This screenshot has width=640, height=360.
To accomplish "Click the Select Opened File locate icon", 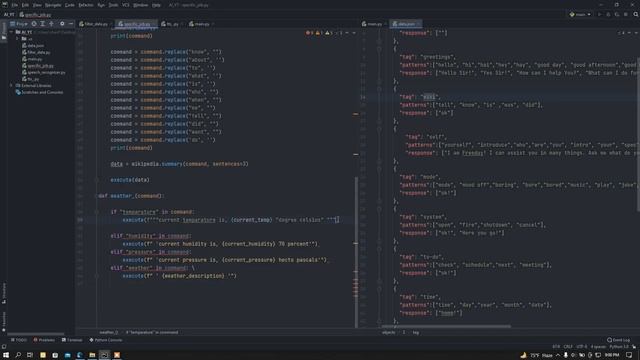I will (x=34, y=24).
